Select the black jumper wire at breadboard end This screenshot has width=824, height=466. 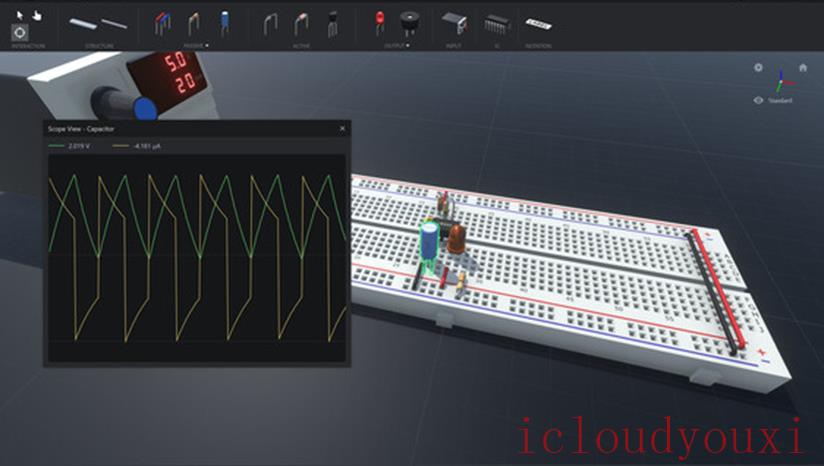click(x=710, y=294)
